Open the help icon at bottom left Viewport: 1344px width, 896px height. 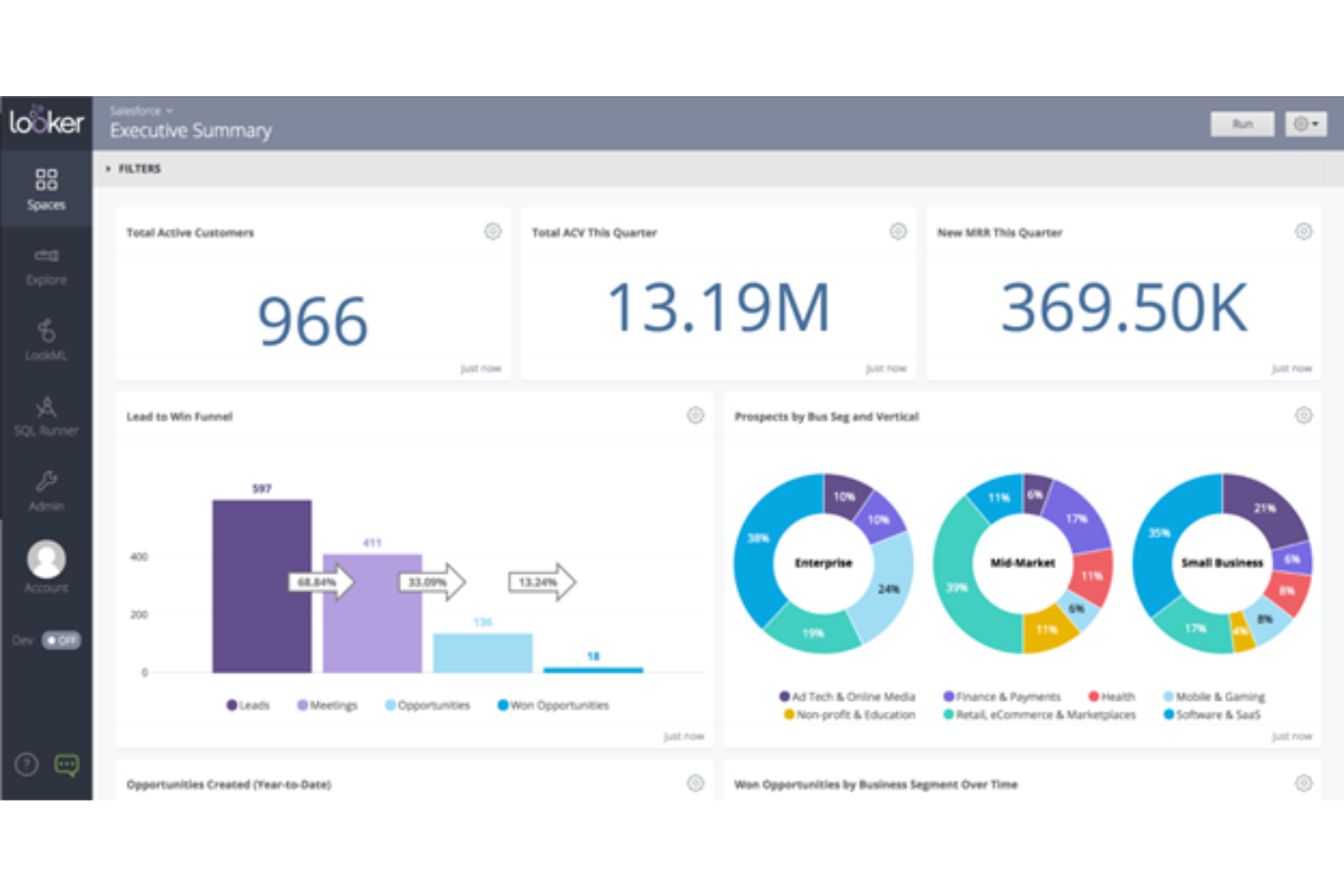coord(25,765)
